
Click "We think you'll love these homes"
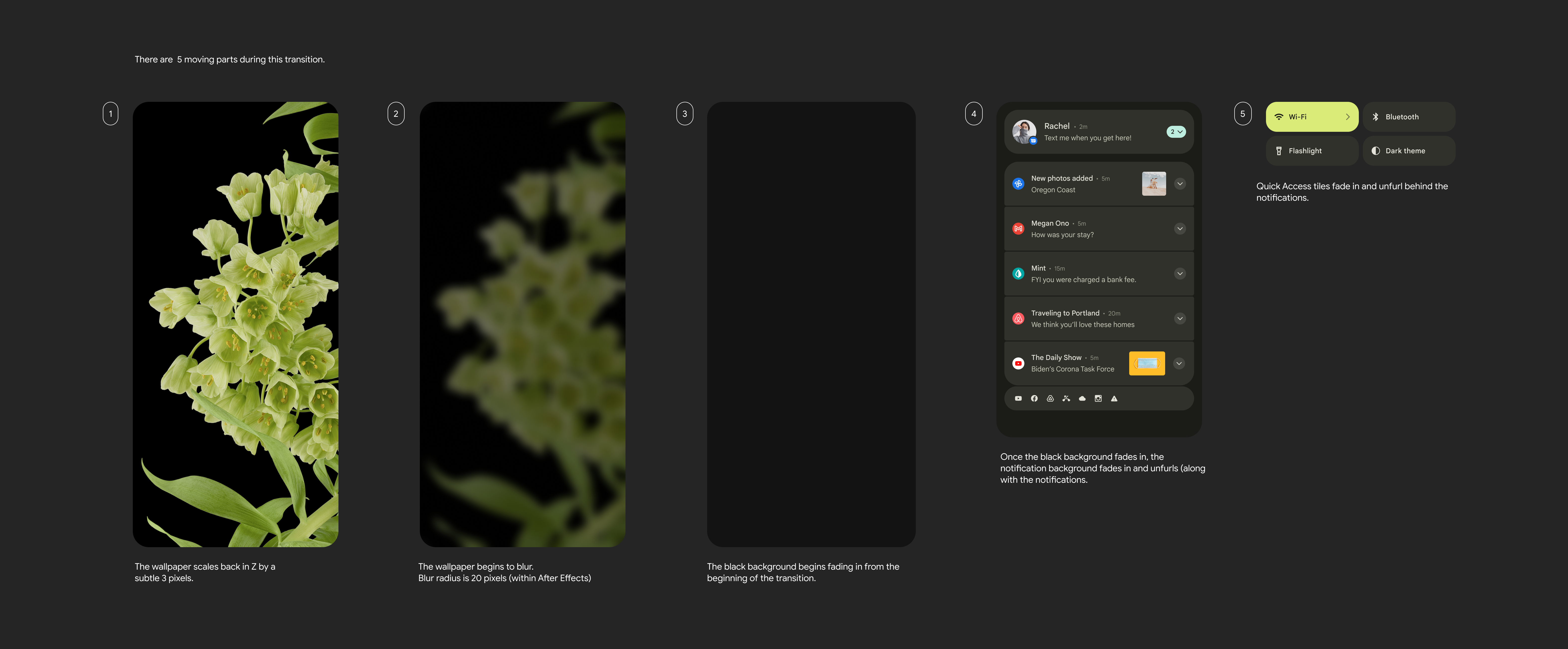1083,325
